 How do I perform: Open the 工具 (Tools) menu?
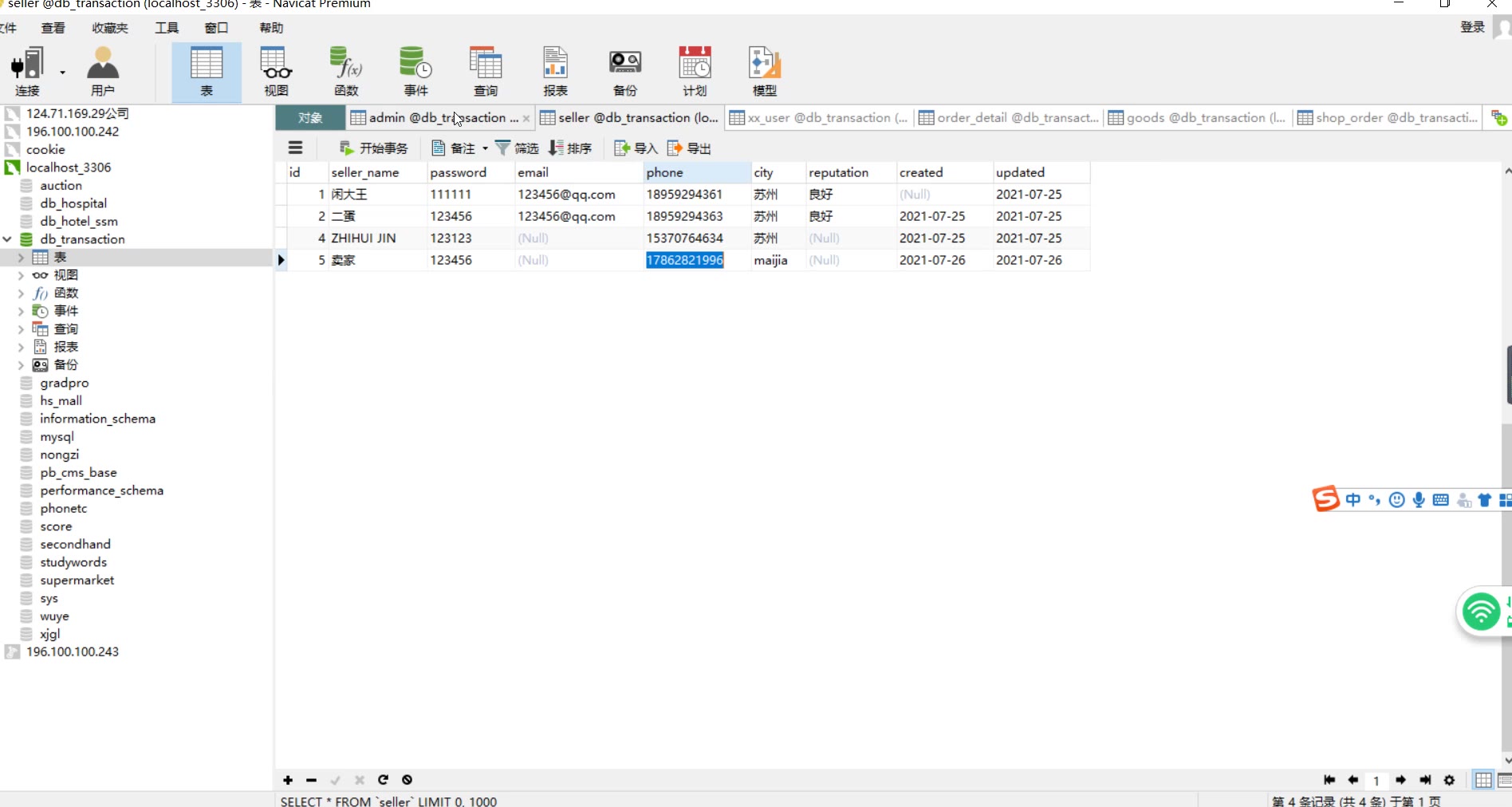pos(167,28)
